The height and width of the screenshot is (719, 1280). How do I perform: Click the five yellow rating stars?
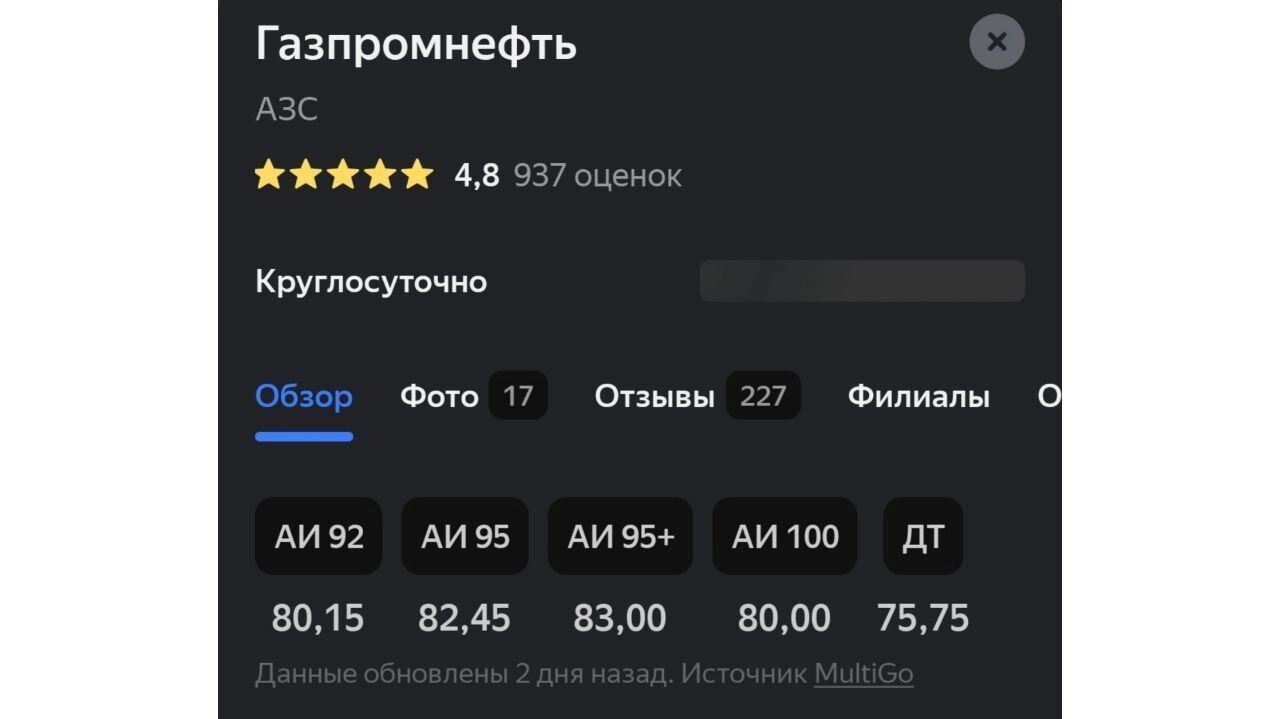(x=343, y=176)
